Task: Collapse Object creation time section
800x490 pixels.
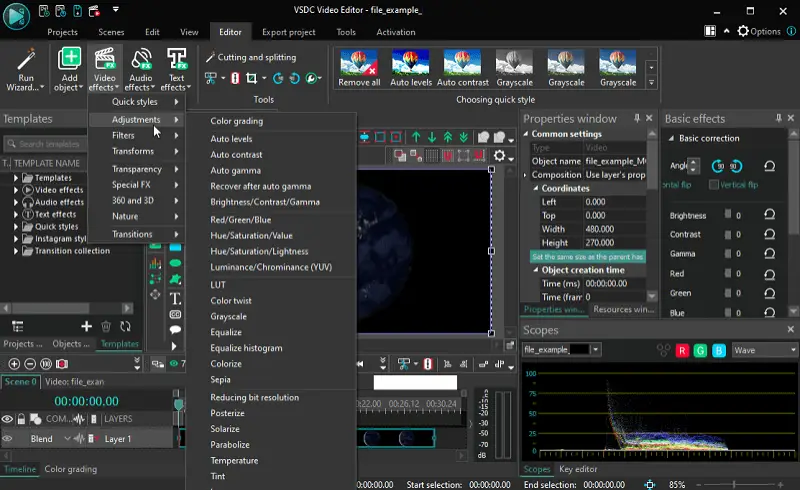Action: pyautogui.click(x=536, y=270)
